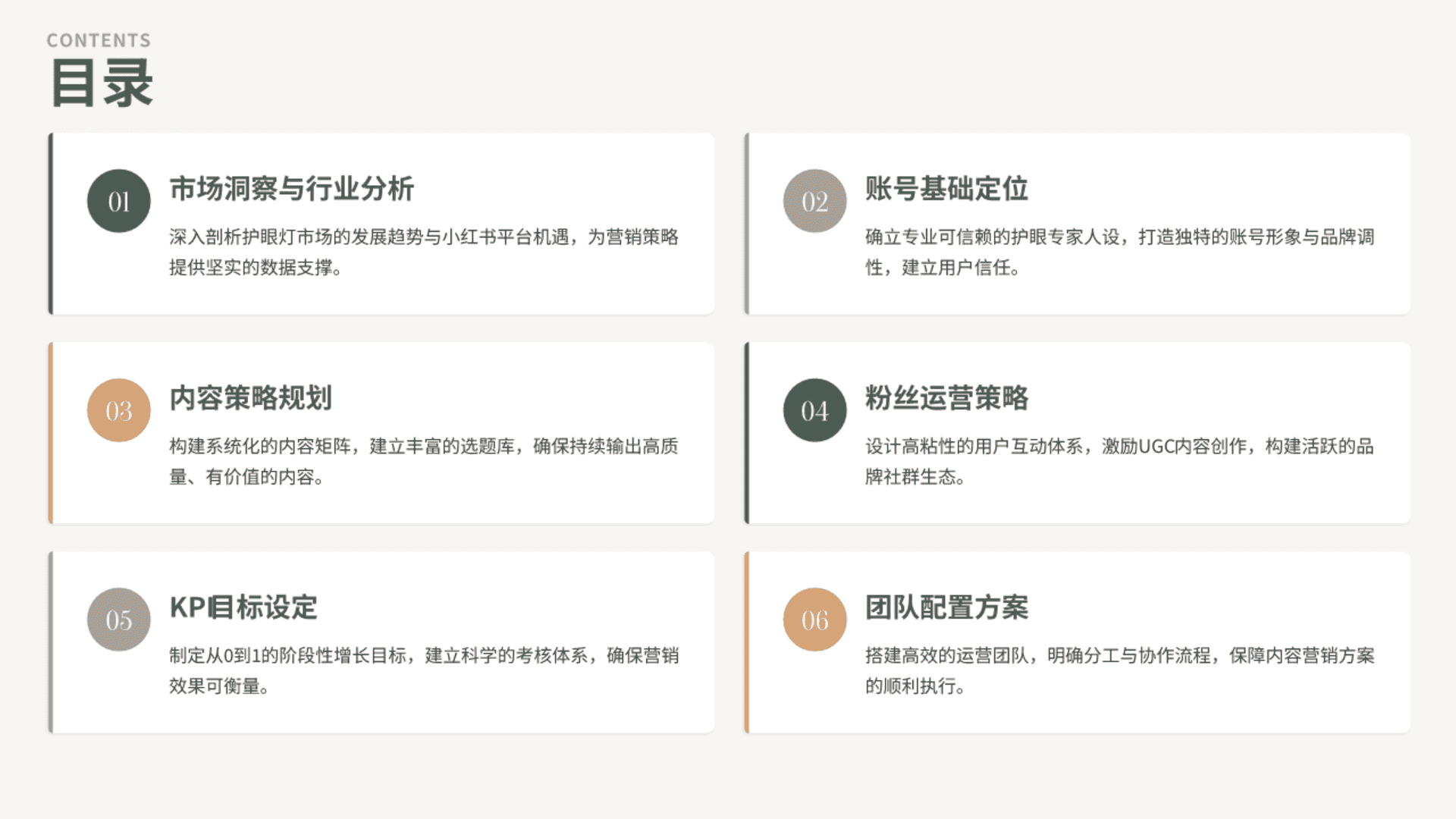Image resolution: width=1456 pixels, height=819 pixels.
Task: Open the 市场洞察与行业分析 heading
Action: pos(291,189)
